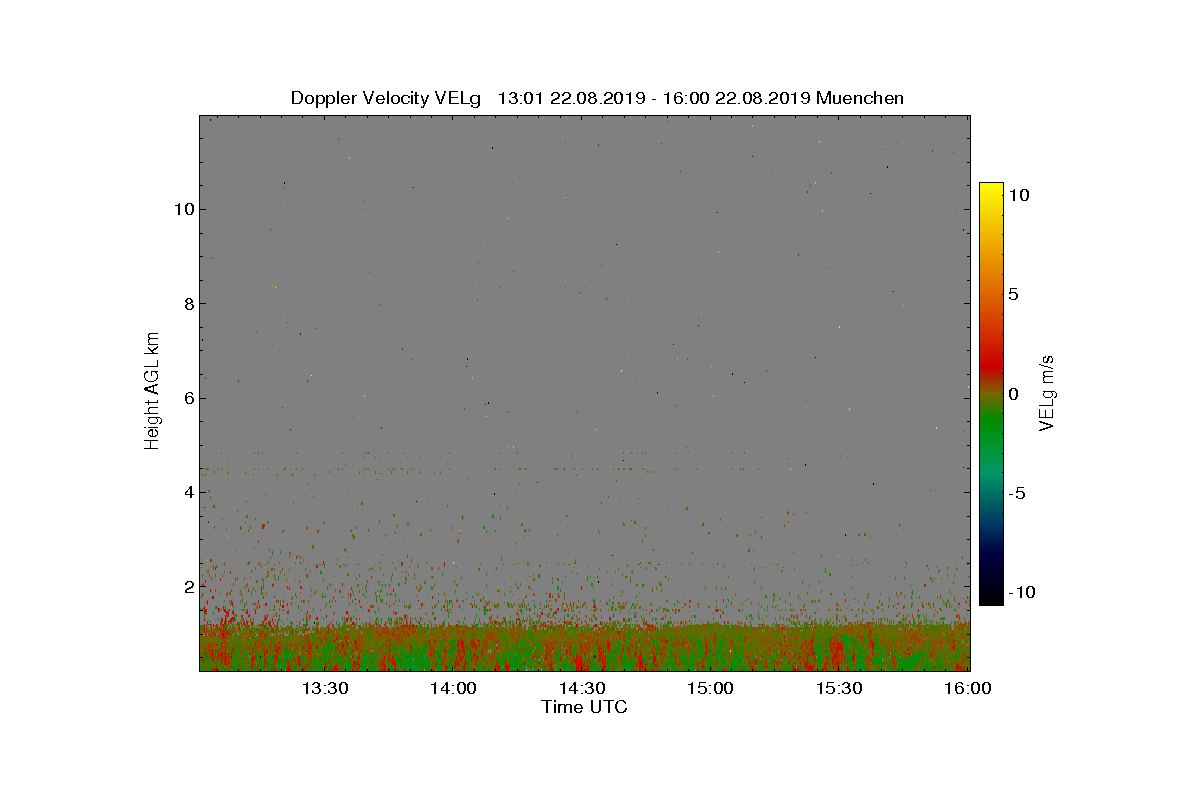Click the colorbar value 10 label

(1018, 196)
